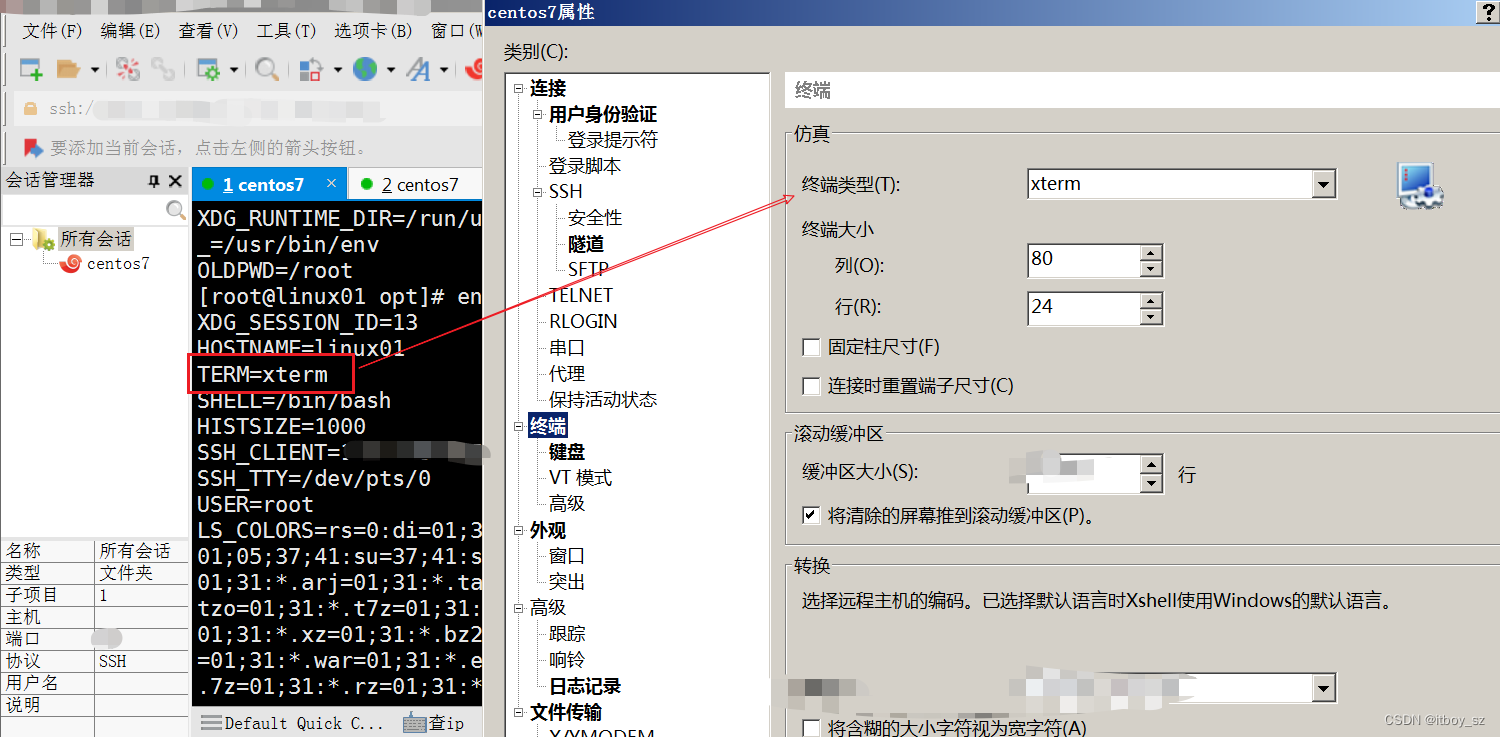Select 保持活动状态 in category tree
The height and width of the screenshot is (737, 1500).
[x=603, y=400]
